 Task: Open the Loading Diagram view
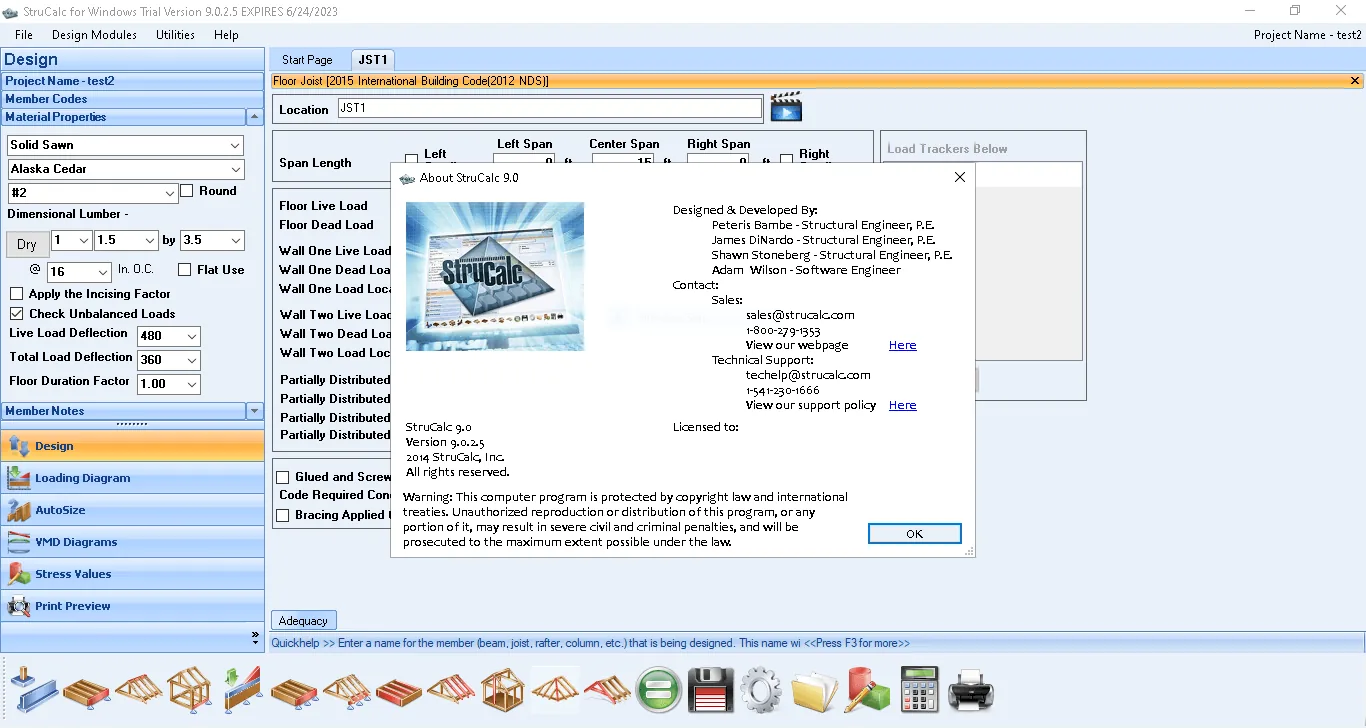tap(132, 478)
